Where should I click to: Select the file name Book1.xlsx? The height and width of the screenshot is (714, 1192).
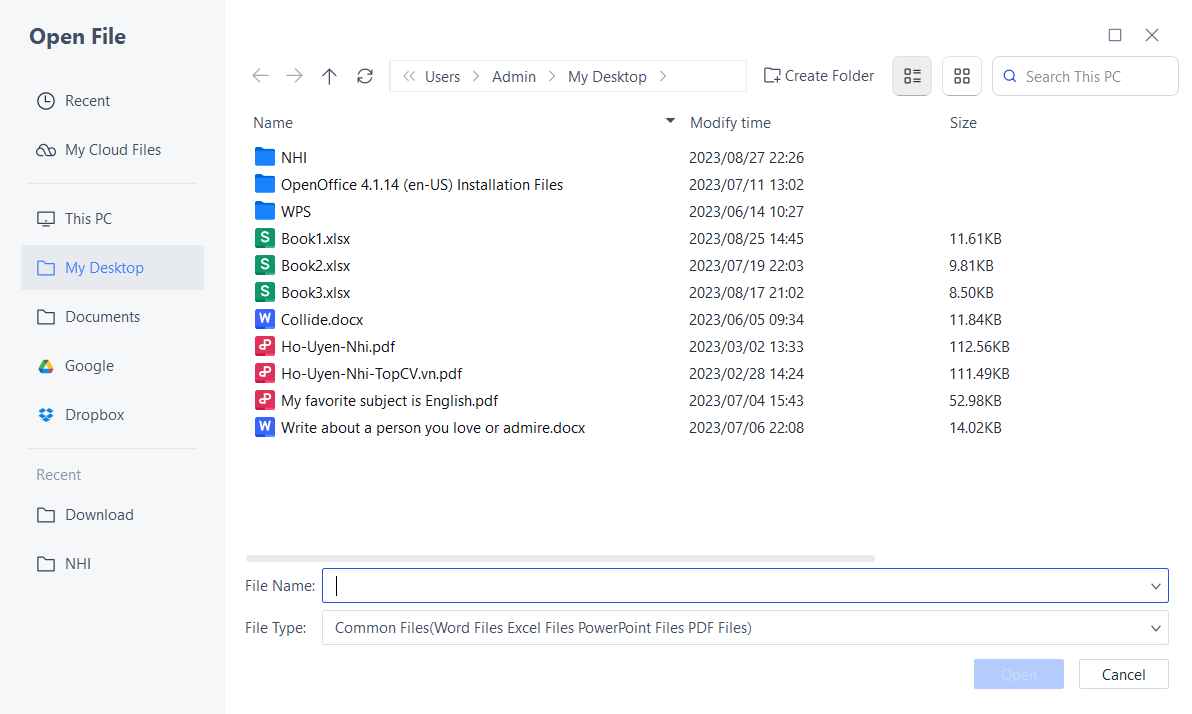click(x=315, y=239)
